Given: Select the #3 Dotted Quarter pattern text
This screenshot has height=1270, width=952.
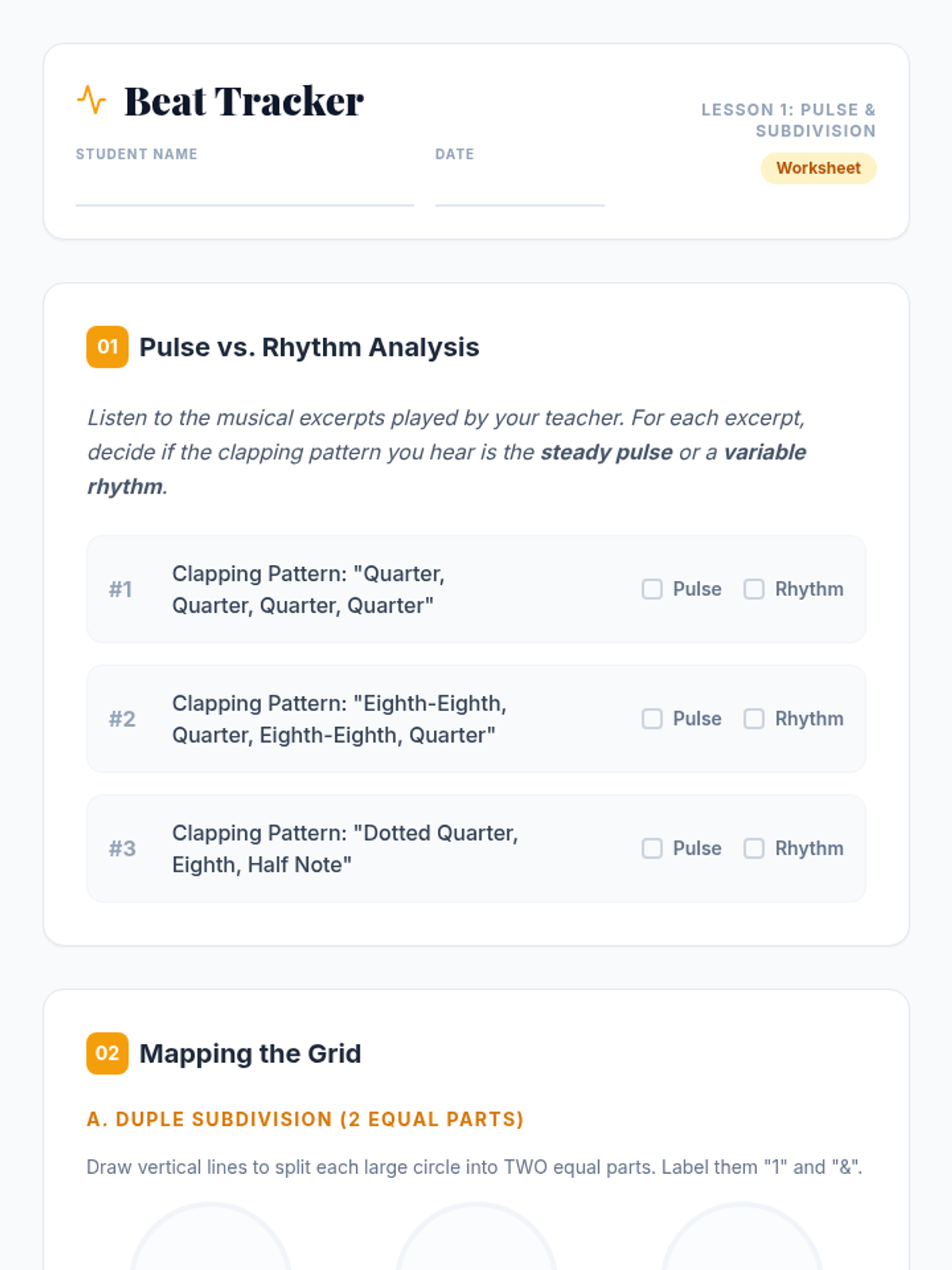Looking at the screenshot, I should point(345,849).
